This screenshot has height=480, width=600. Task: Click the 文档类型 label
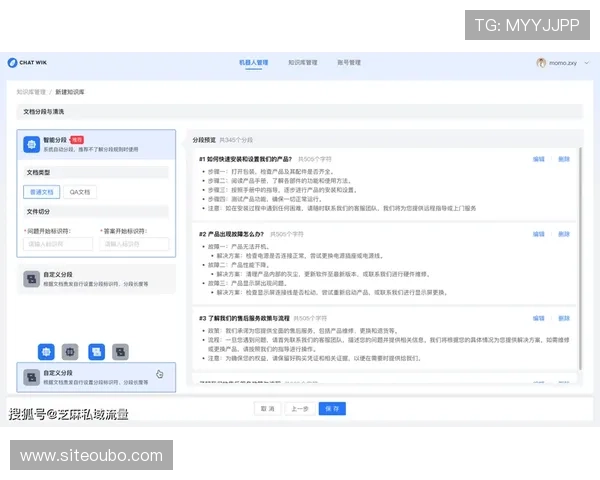[x=38, y=172]
